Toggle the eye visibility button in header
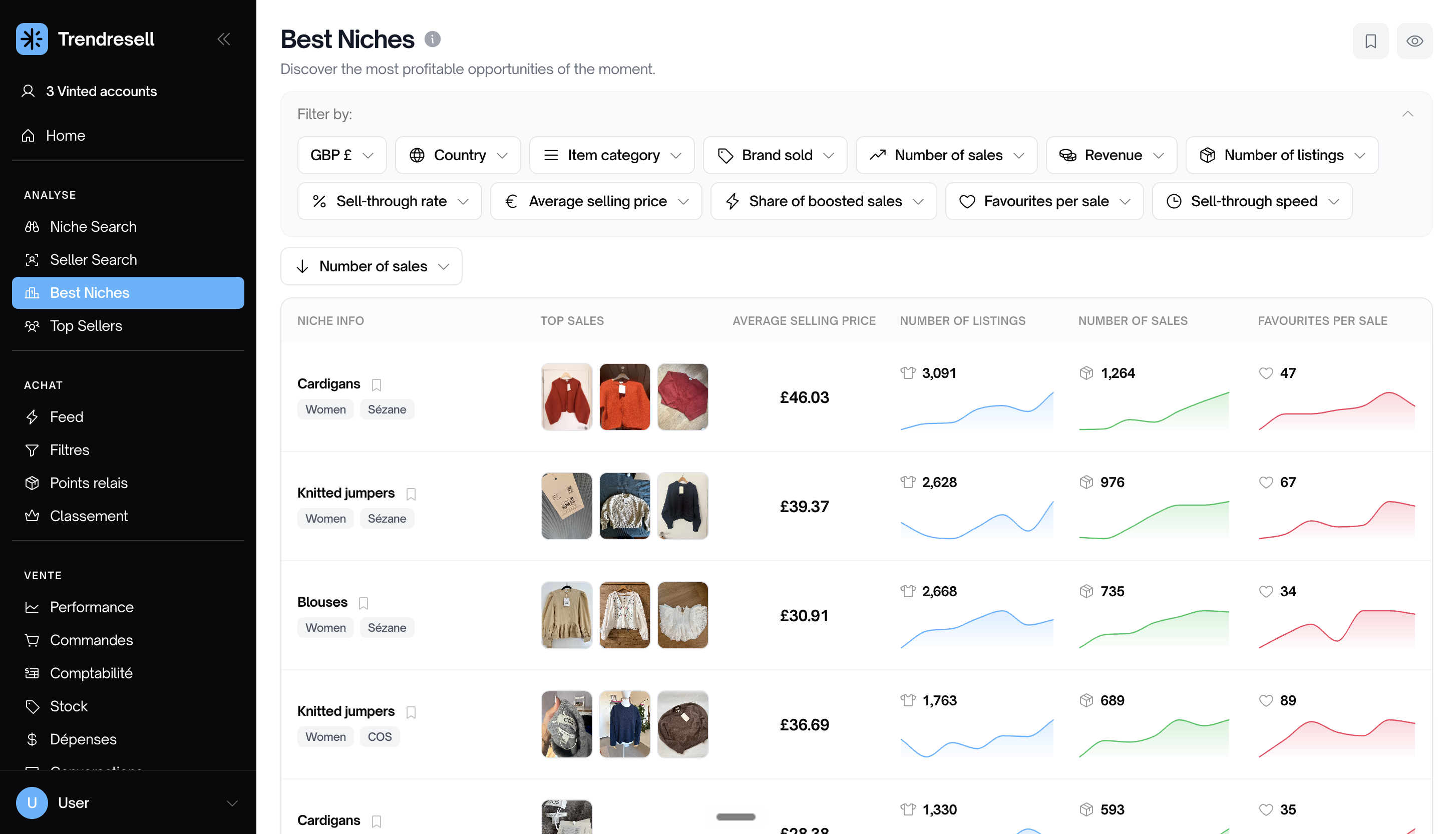This screenshot has height=834, width=1456. (x=1414, y=41)
